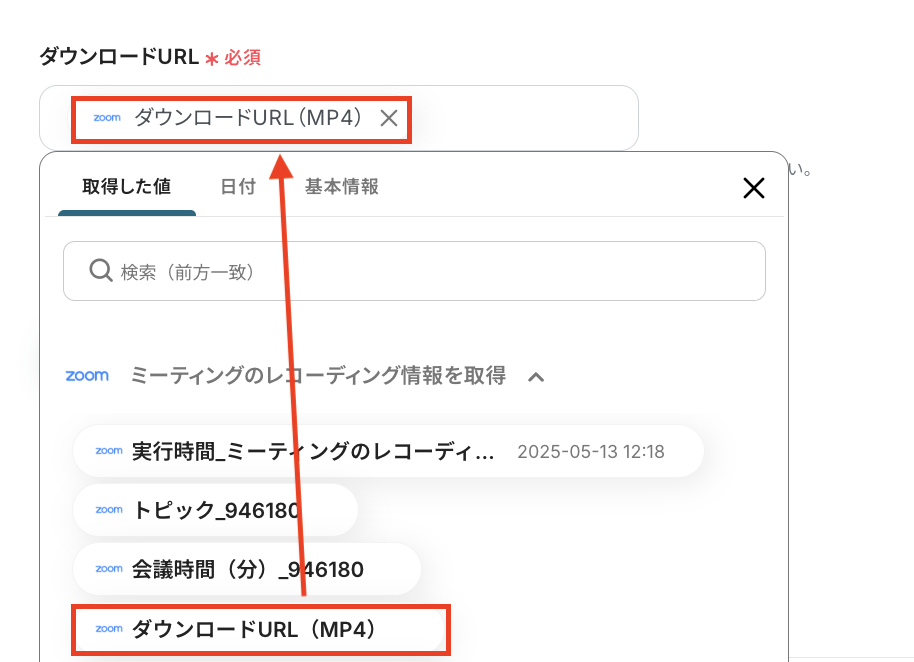This screenshot has height=662, width=914.
Task: Focus the 検索（前方一致） search box
Action: click(x=430, y=271)
